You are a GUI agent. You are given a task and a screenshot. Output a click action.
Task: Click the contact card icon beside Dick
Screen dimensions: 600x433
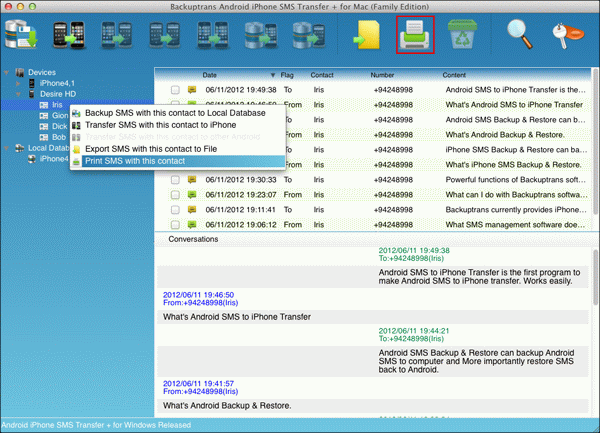point(44,126)
